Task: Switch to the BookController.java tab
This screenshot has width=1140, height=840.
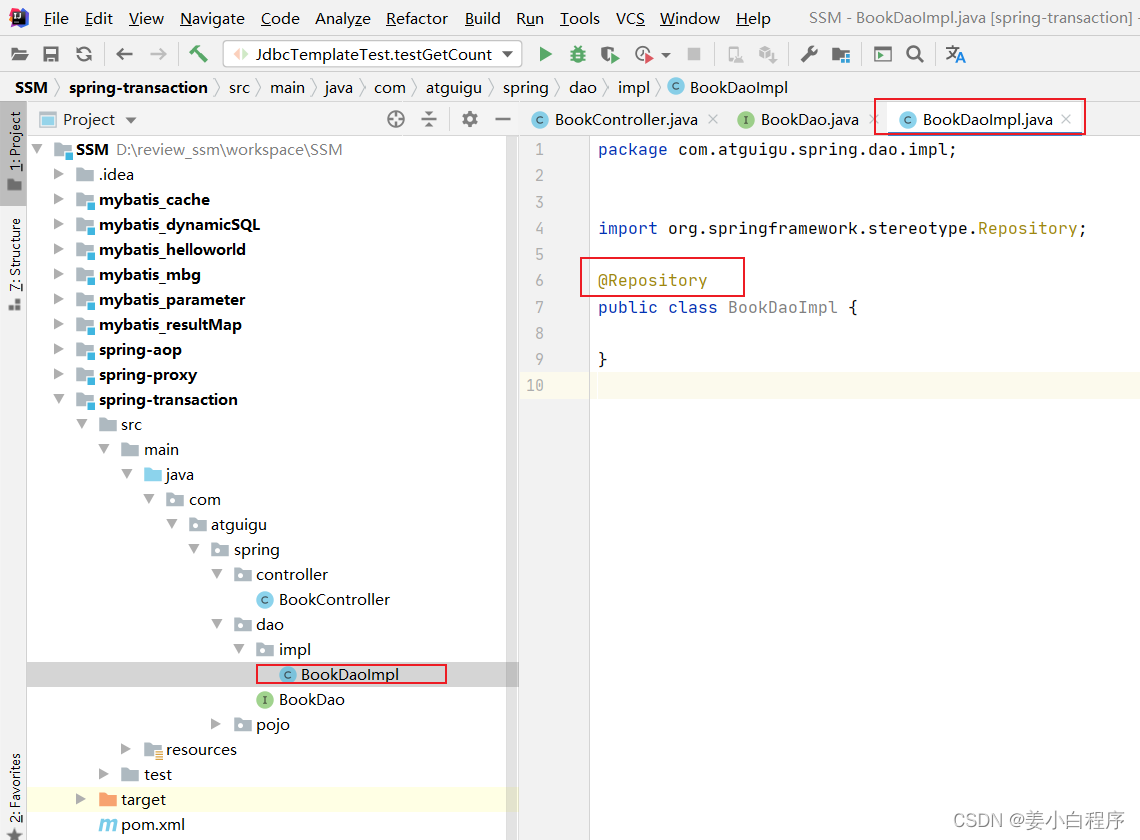Action: (x=625, y=119)
